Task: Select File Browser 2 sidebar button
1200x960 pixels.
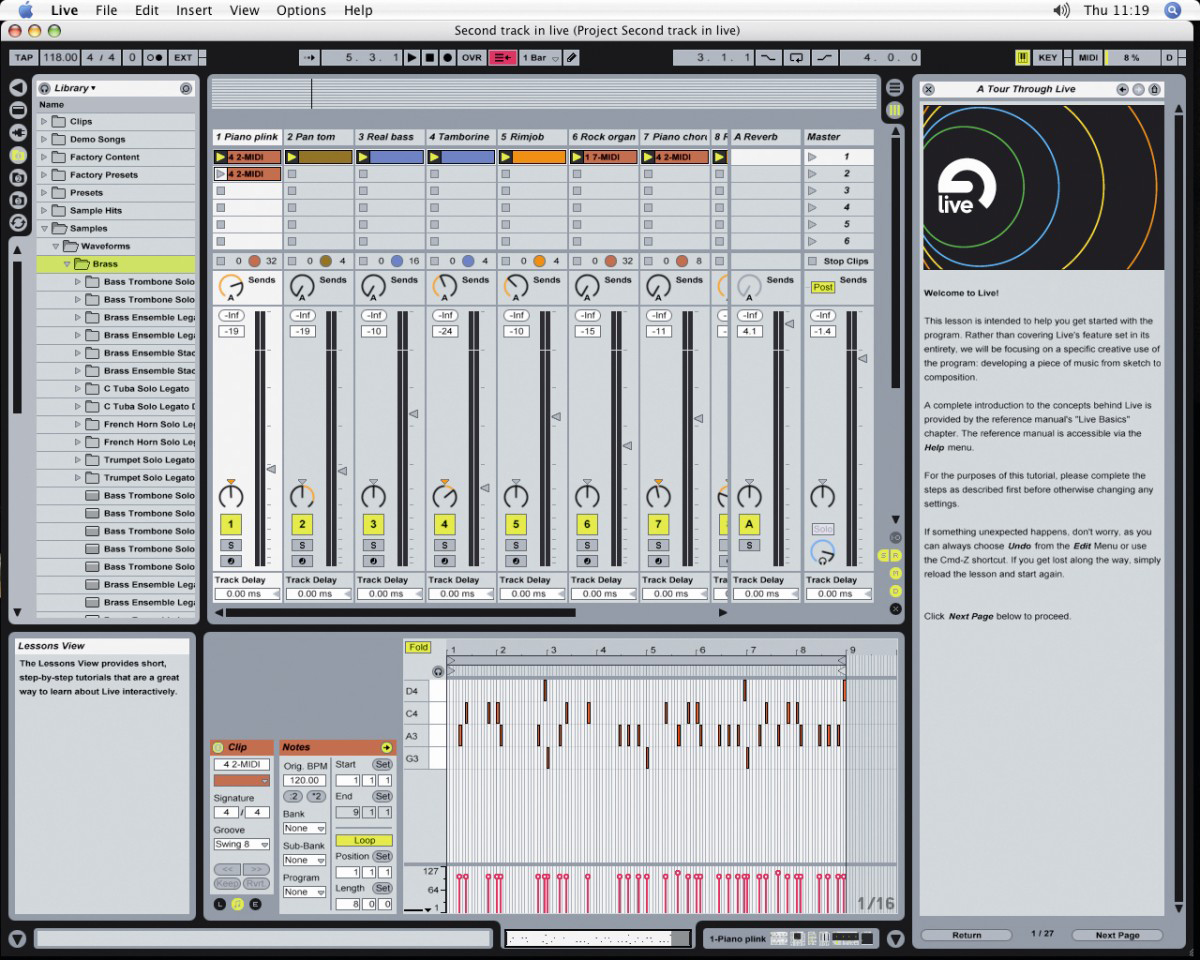Action: coord(18,177)
